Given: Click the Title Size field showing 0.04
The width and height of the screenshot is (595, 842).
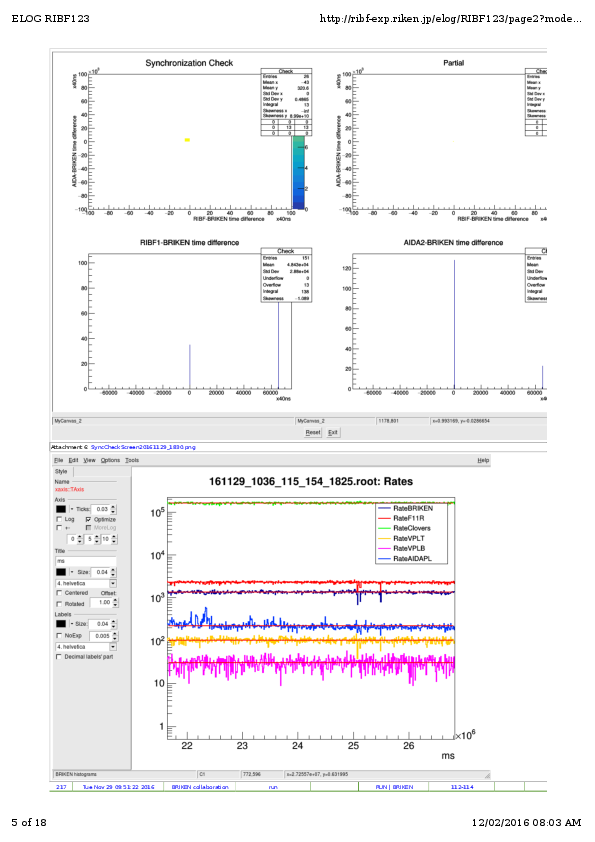Looking at the screenshot, I should coord(100,572).
